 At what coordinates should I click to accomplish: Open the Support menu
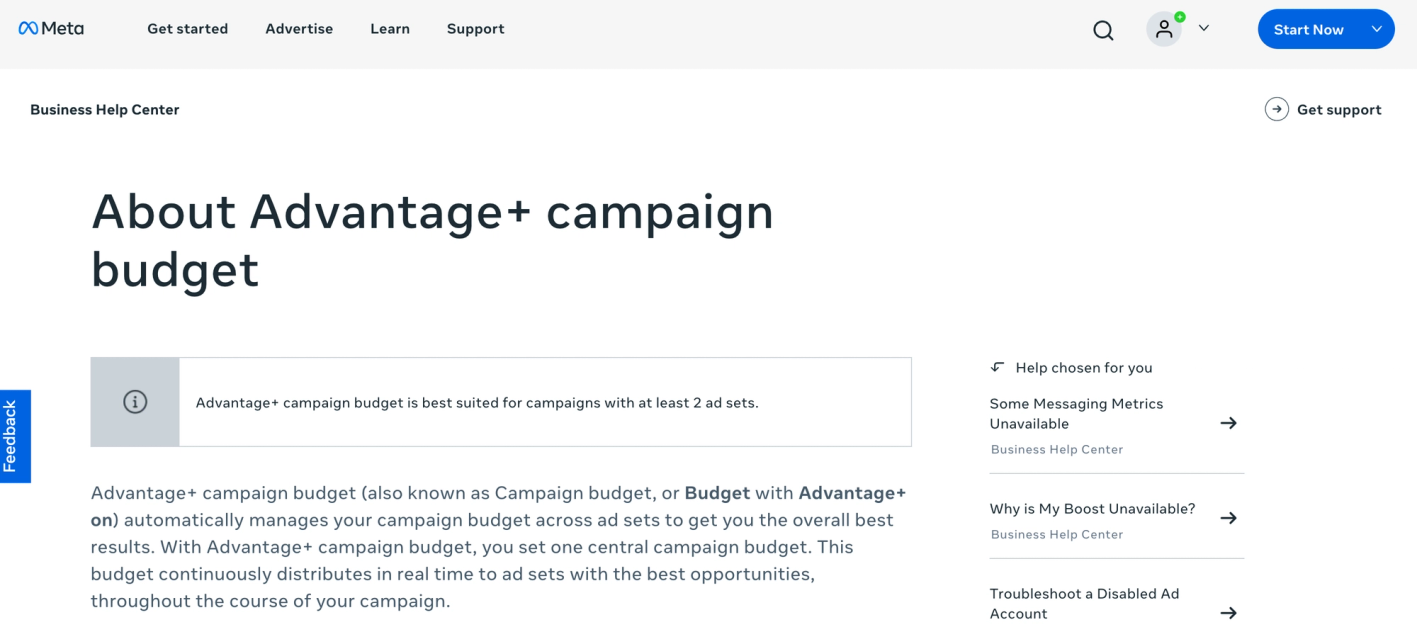pos(475,29)
